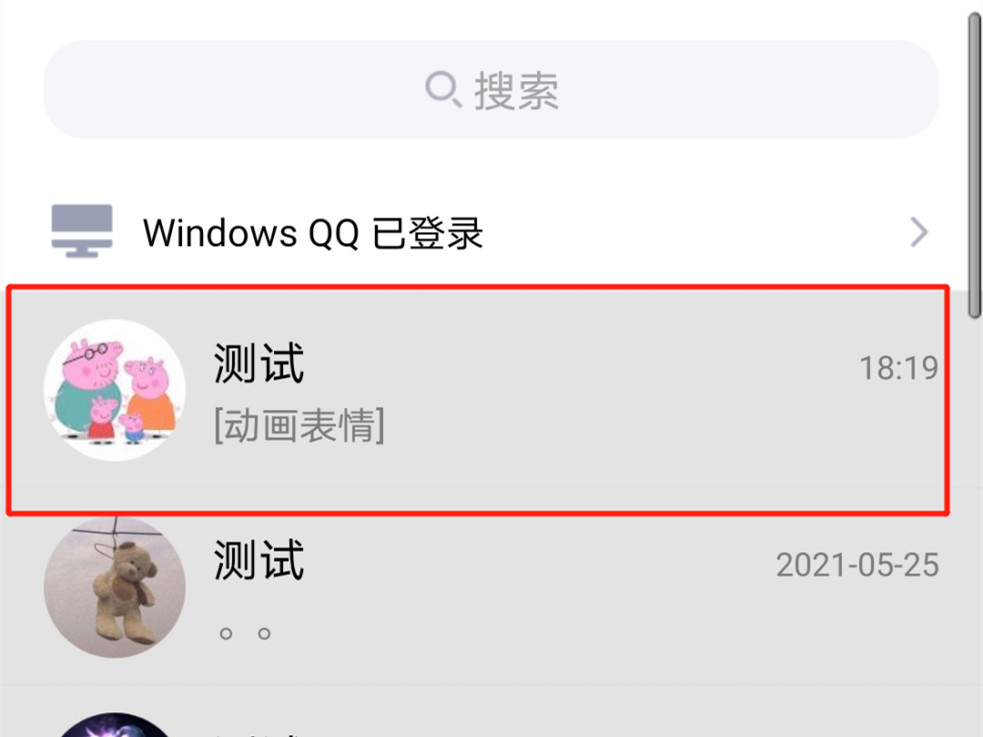
Task: Select the red-outlined conversation row
Action: [478, 400]
